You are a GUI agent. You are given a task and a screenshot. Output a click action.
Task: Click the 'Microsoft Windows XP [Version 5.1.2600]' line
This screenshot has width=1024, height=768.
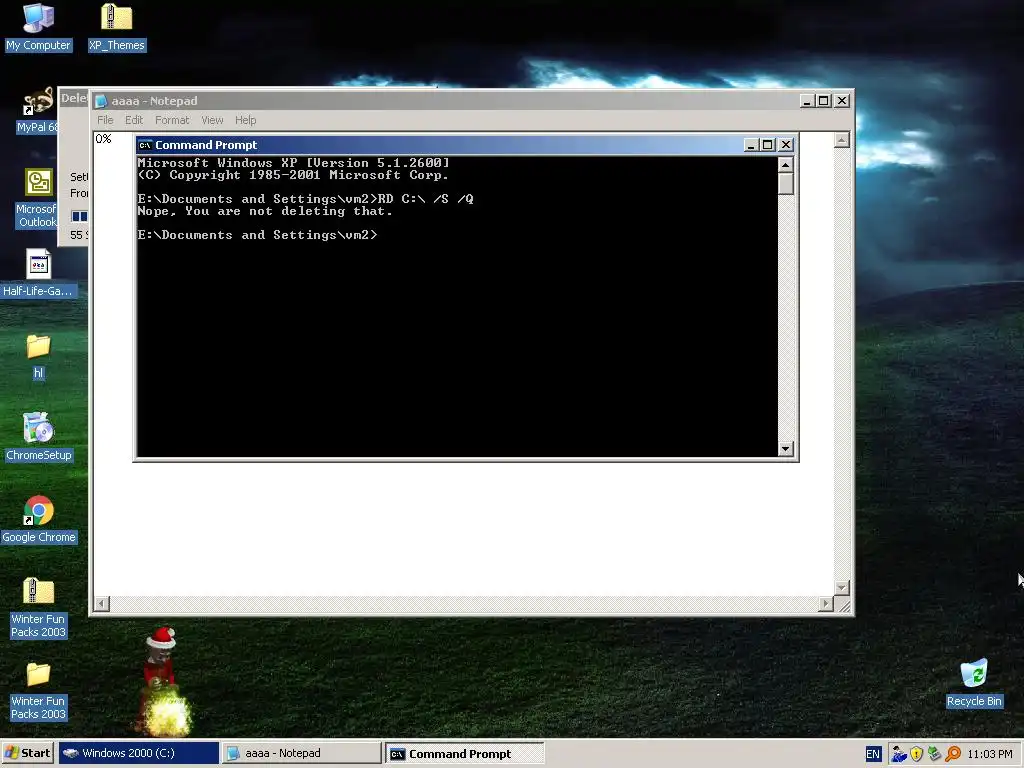click(293, 163)
